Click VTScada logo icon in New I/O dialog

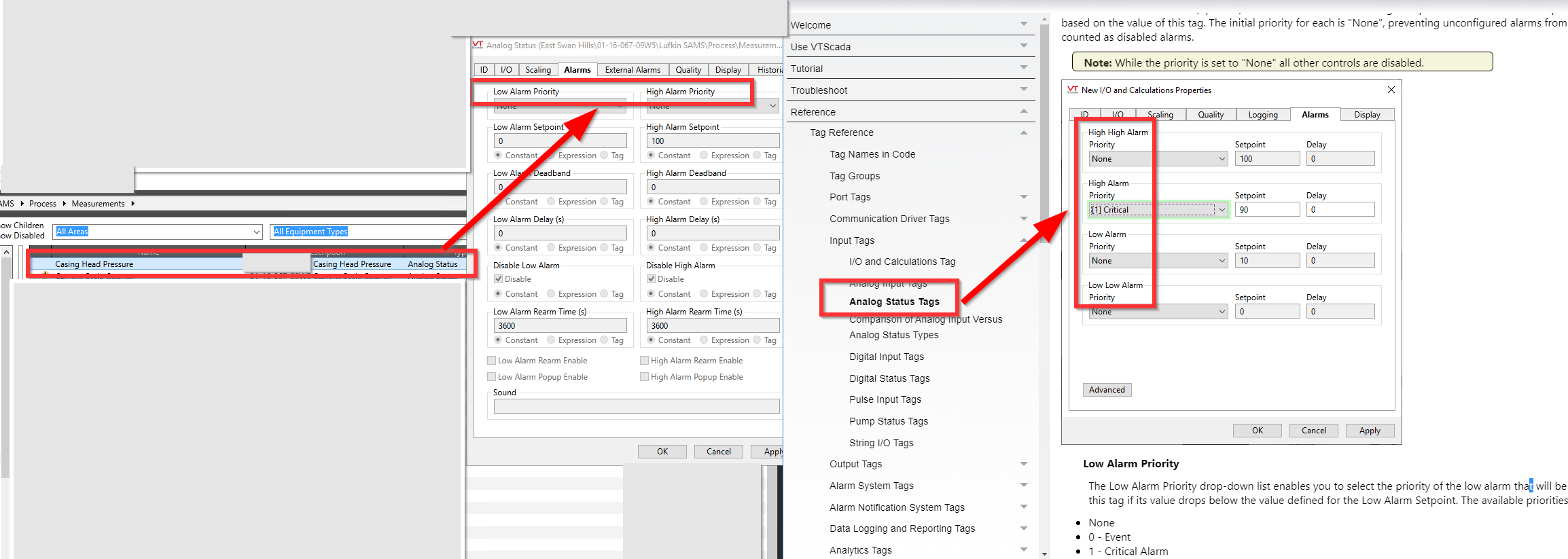[1072, 90]
